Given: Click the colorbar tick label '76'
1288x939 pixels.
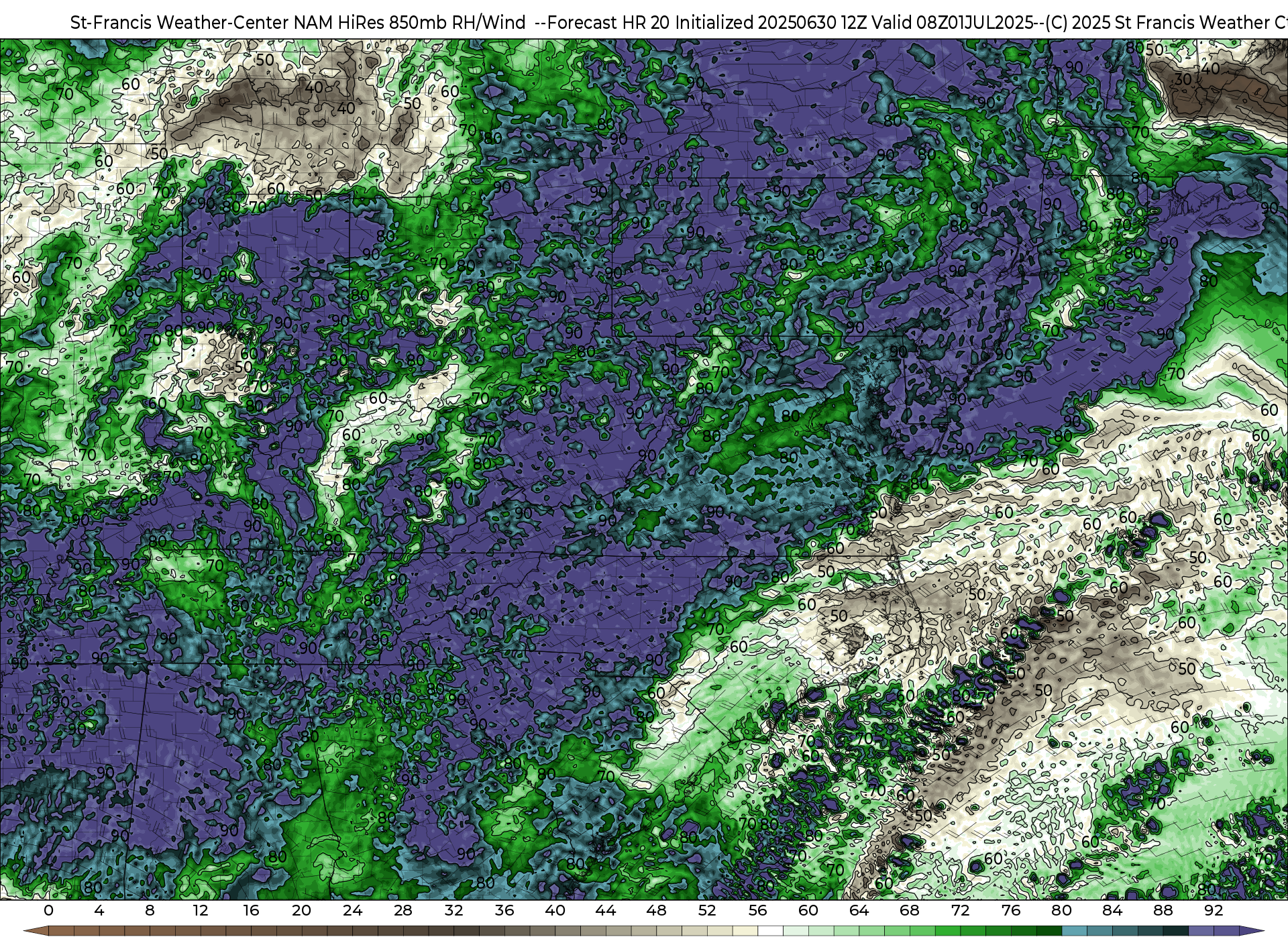Looking at the screenshot, I should coord(1011,910).
